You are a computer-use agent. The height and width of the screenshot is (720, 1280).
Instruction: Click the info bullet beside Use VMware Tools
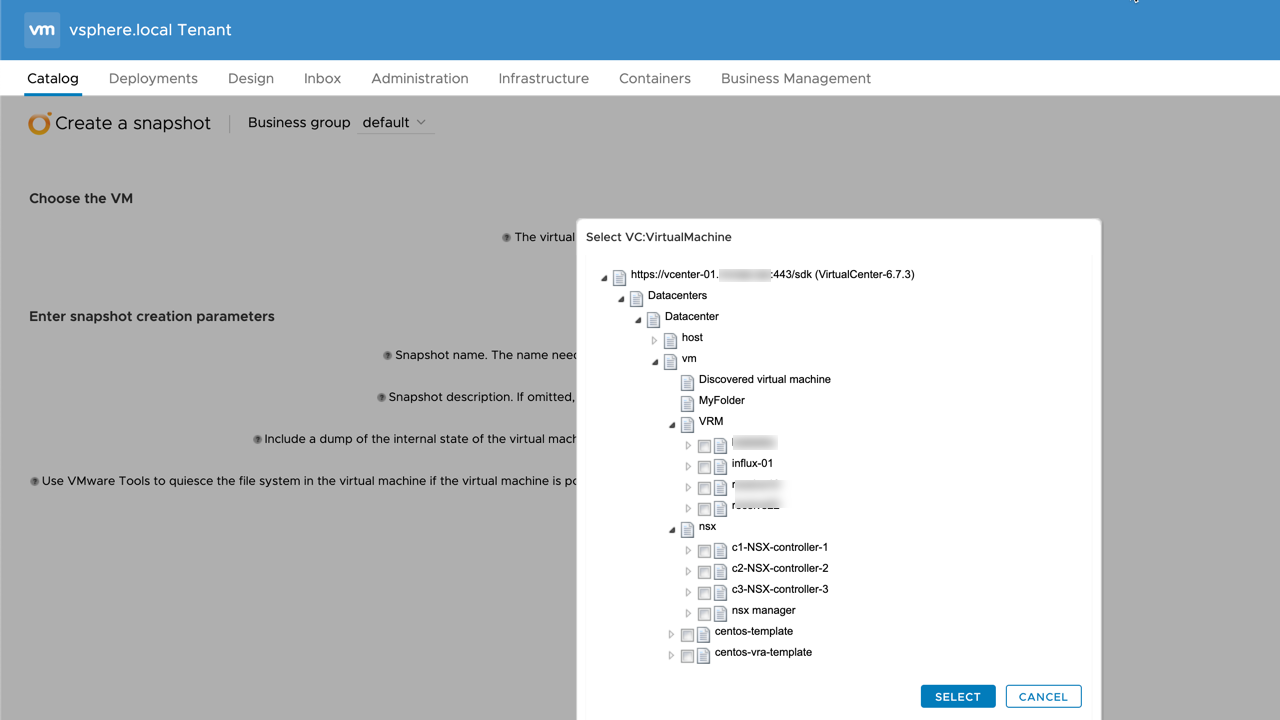pyautogui.click(x=34, y=481)
